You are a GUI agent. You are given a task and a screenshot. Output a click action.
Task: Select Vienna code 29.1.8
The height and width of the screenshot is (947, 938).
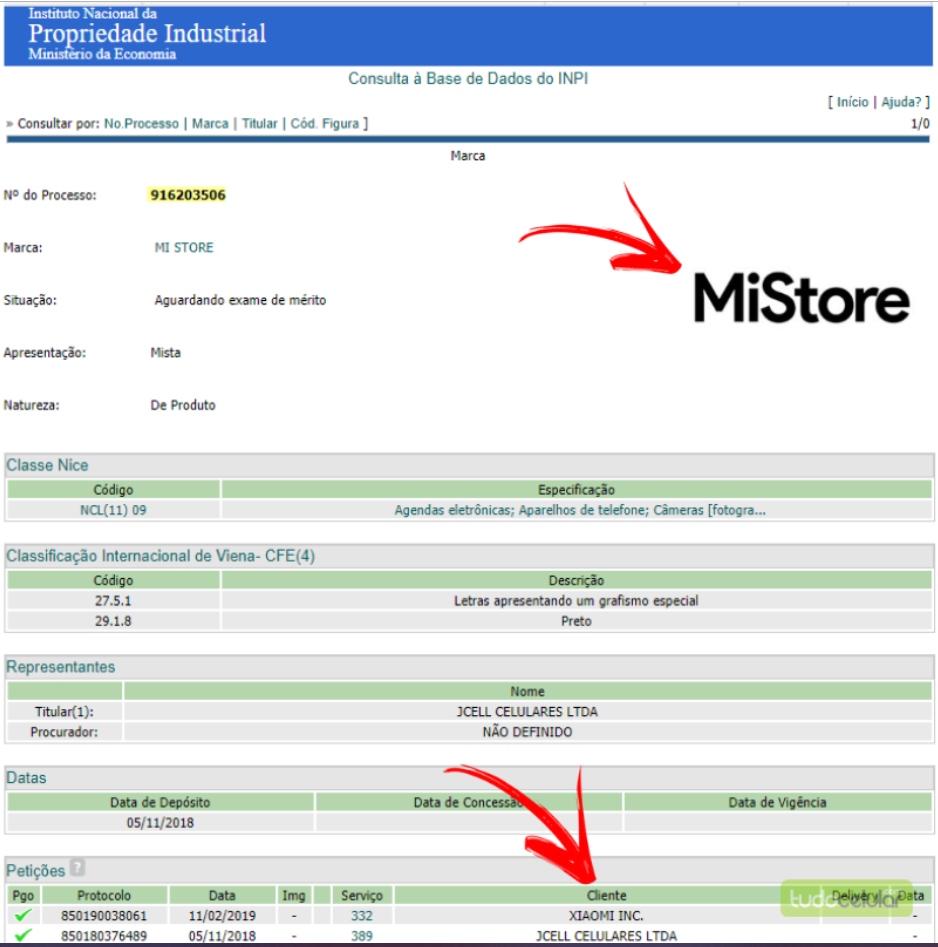pos(113,621)
